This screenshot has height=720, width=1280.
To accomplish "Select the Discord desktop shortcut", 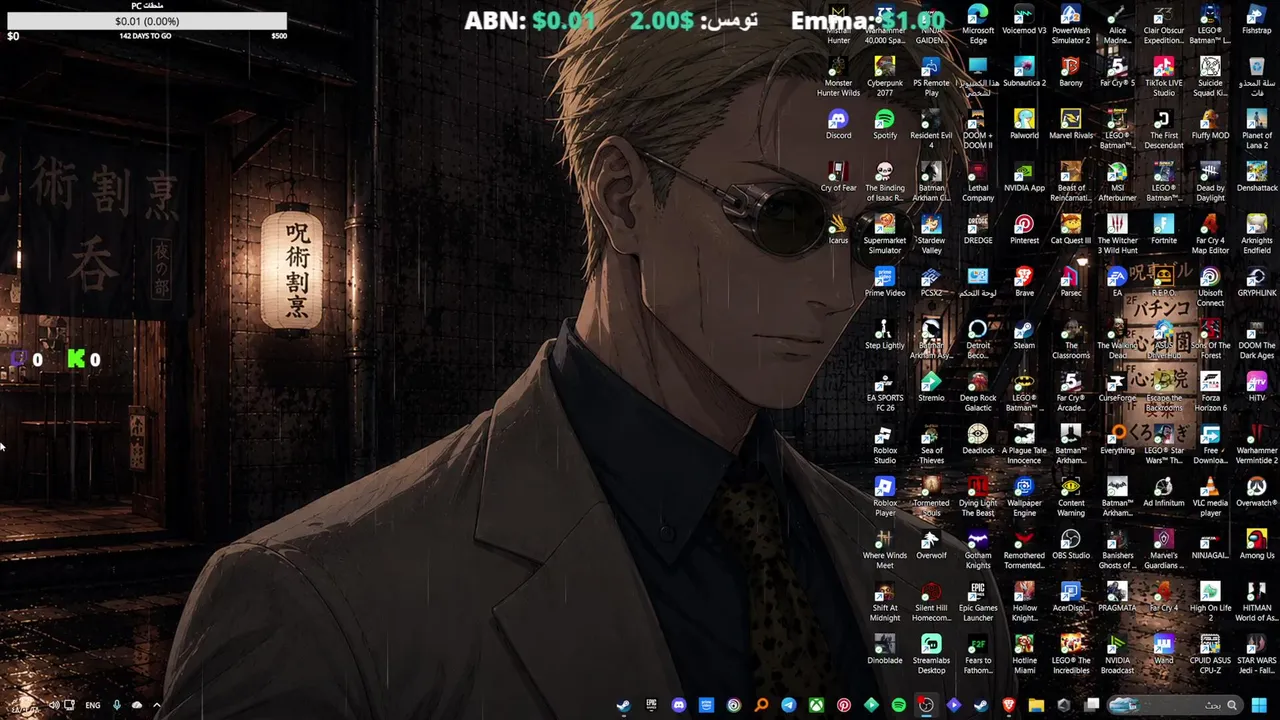I will [x=838, y=124].
